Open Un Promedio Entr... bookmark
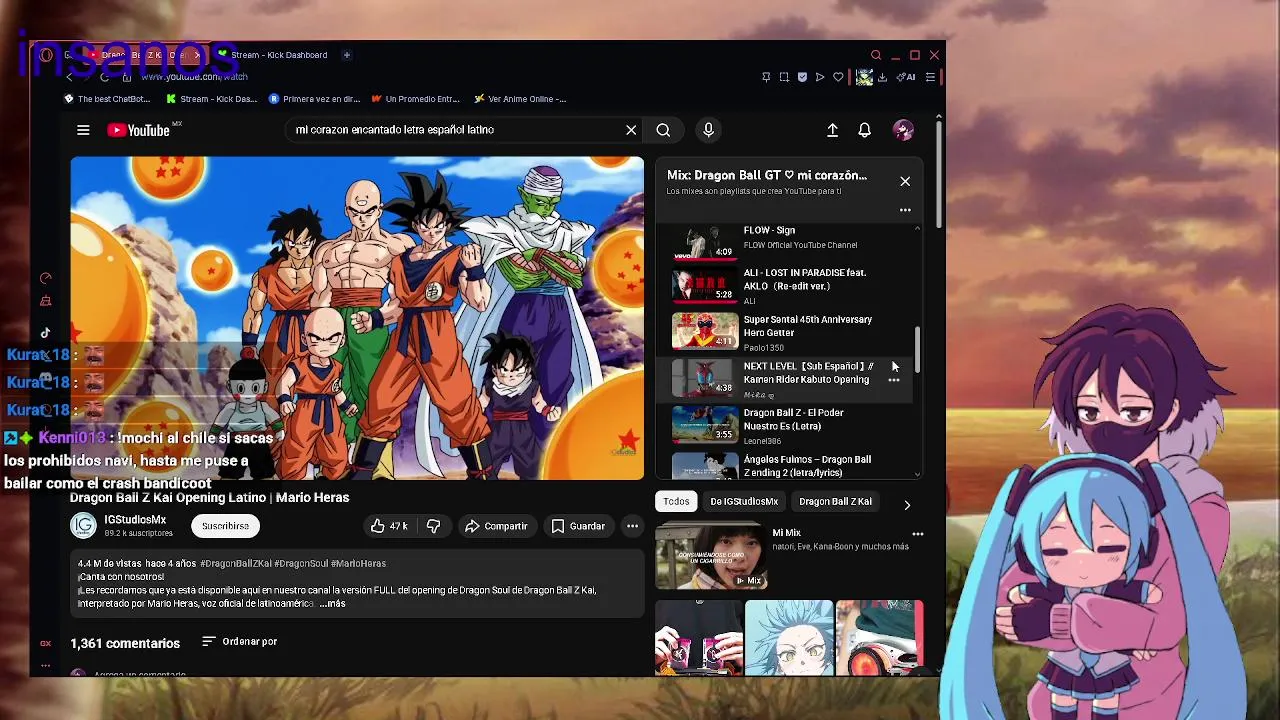Viewport: 1280px width, 720px height. [x=415, y=99]
